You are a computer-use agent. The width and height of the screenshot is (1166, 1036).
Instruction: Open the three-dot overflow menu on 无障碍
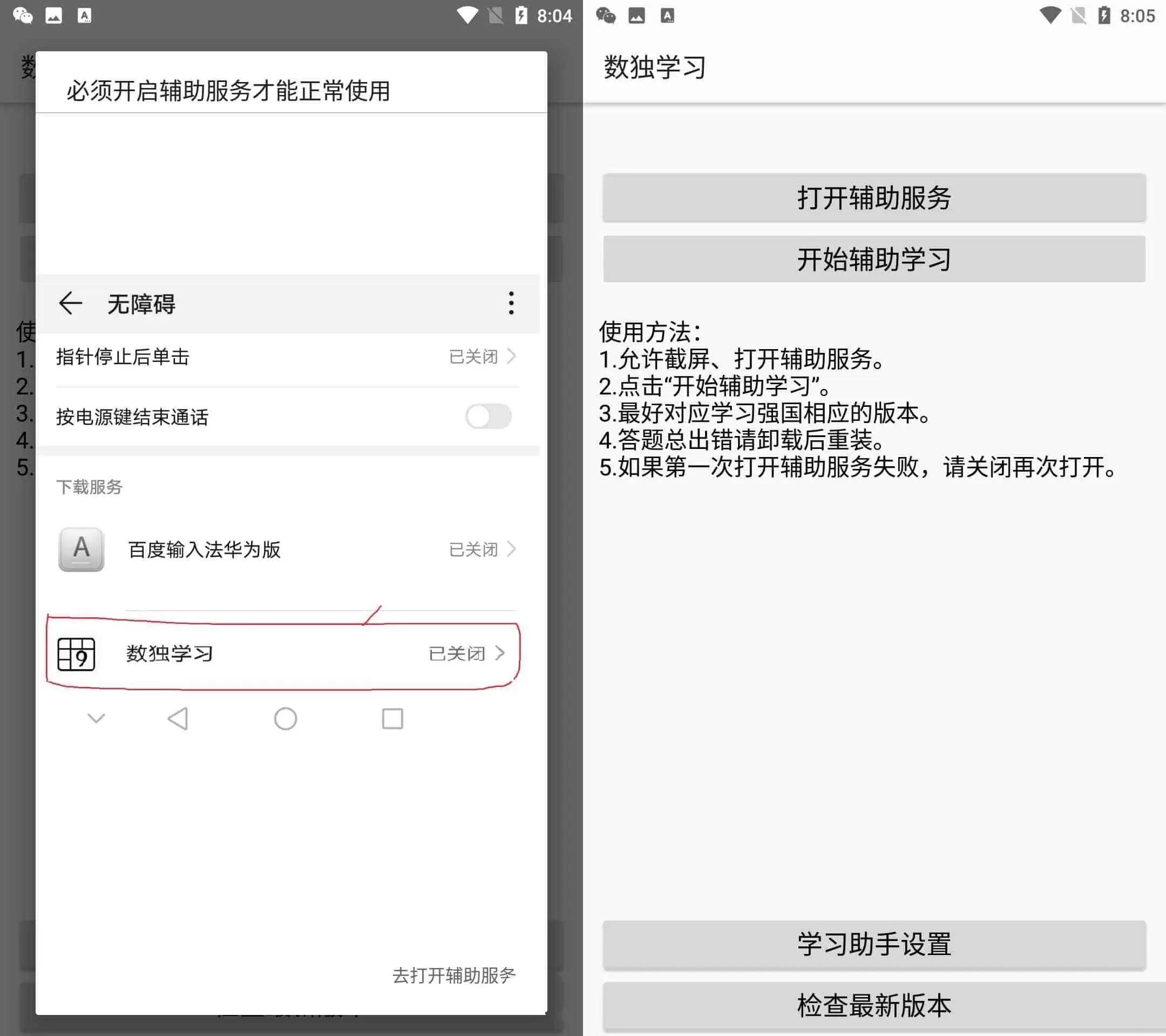point(511,304)
